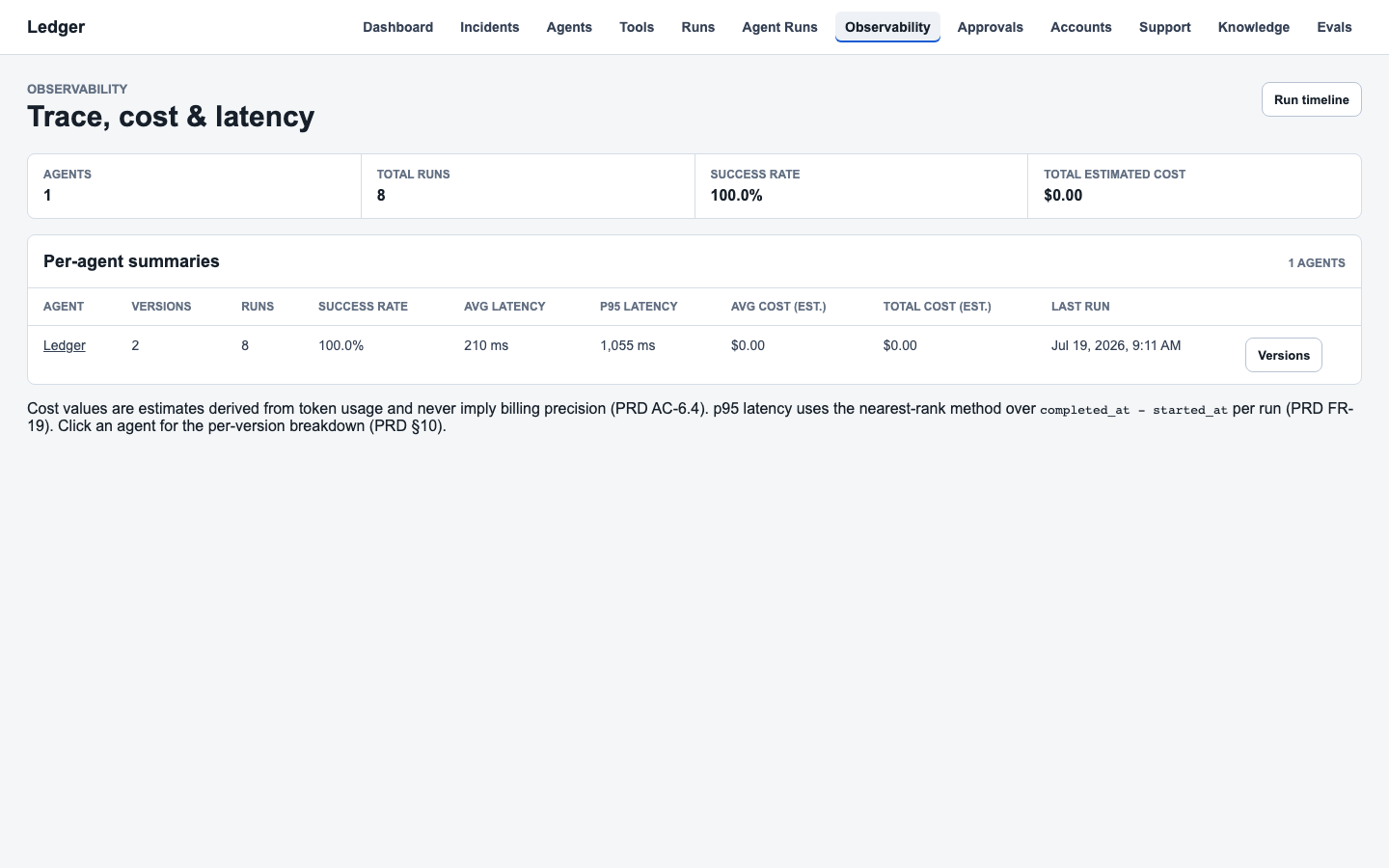
Task: Open the Runs nav item
Action: [697, 27]
